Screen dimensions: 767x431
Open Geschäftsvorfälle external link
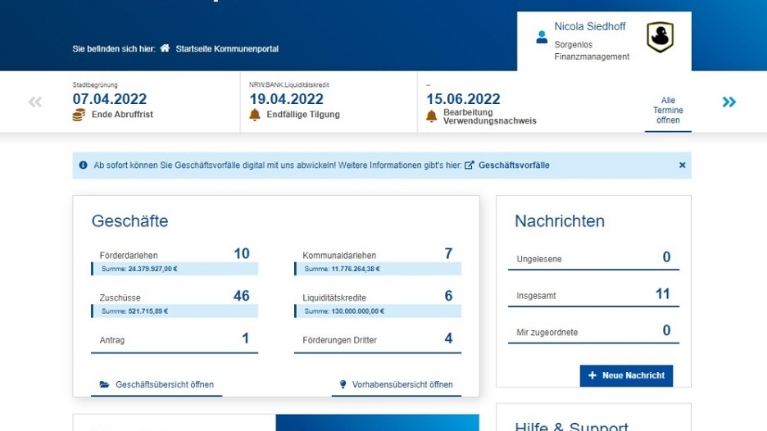coord(514,165)
